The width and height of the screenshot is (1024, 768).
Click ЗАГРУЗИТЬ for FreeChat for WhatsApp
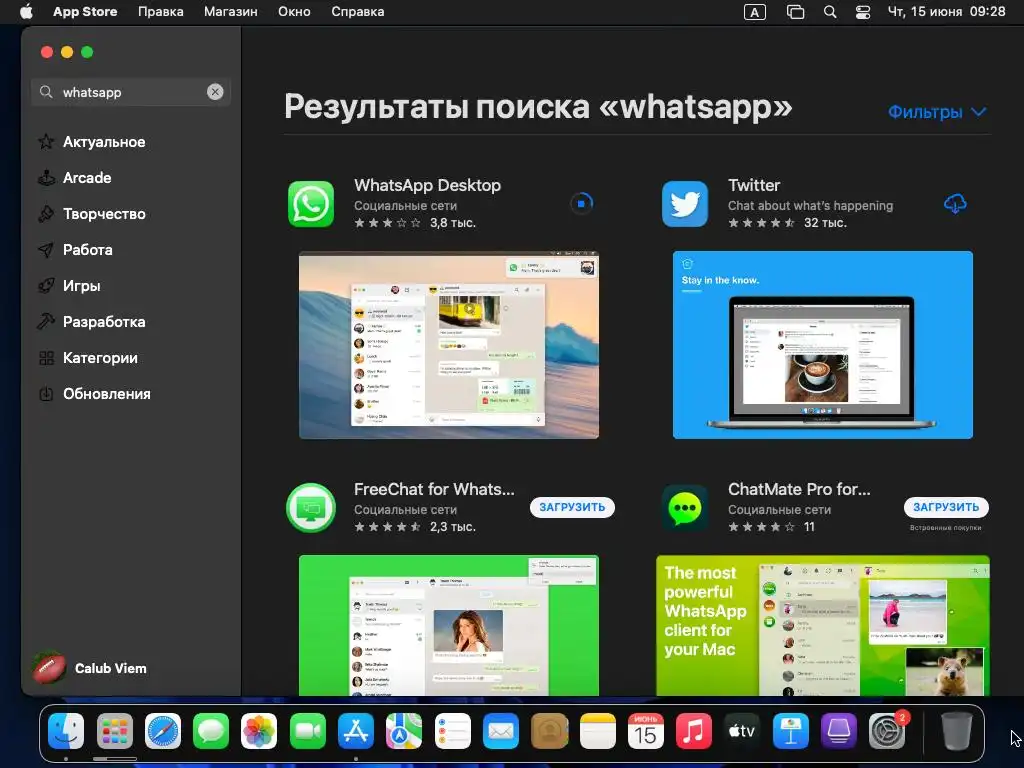coord(572,507)
